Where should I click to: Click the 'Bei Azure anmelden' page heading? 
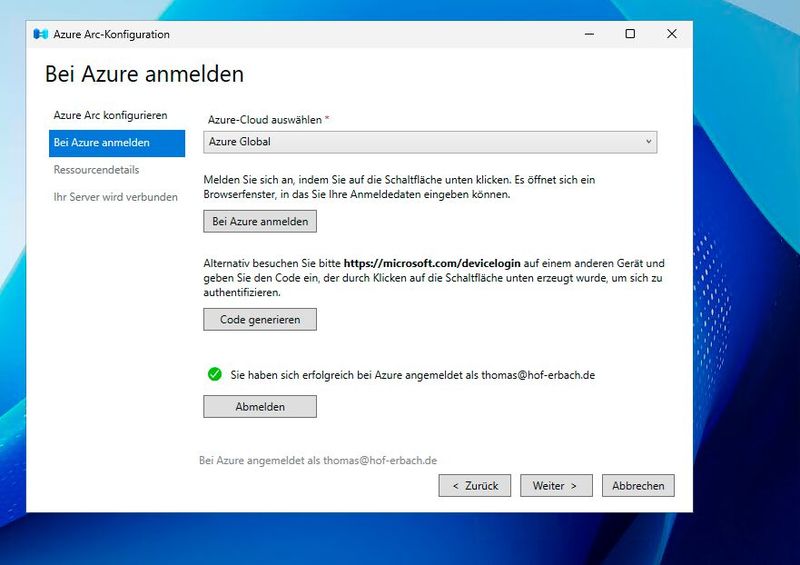point(144,74)
